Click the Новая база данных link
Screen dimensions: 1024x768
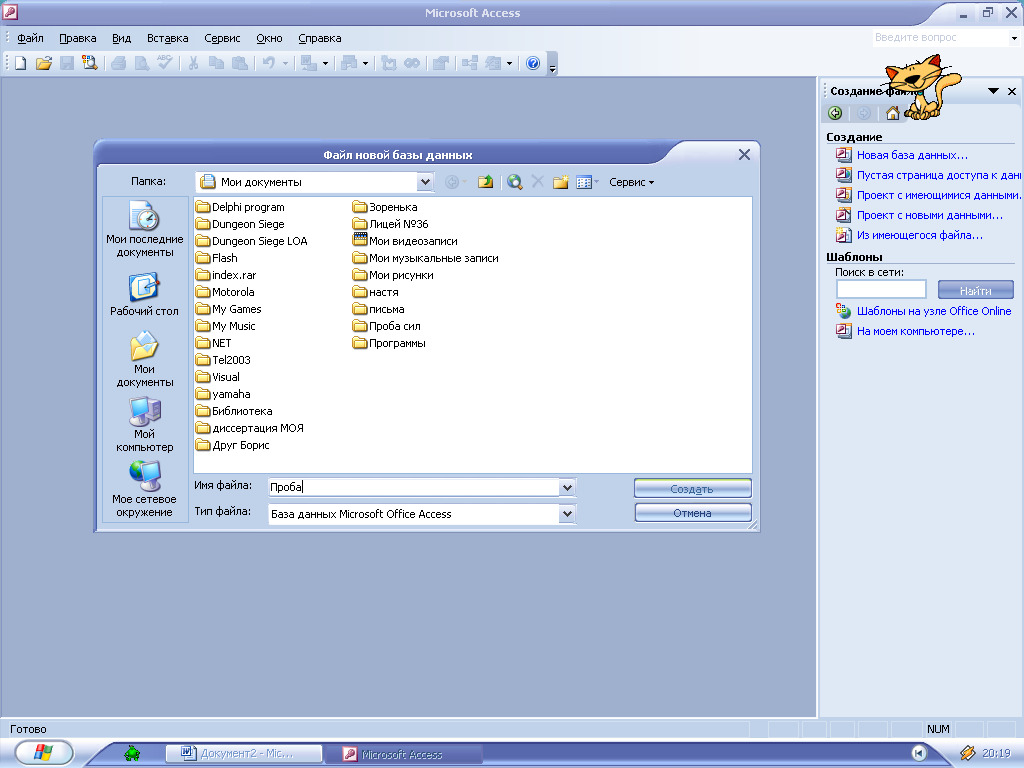point(912,155)
